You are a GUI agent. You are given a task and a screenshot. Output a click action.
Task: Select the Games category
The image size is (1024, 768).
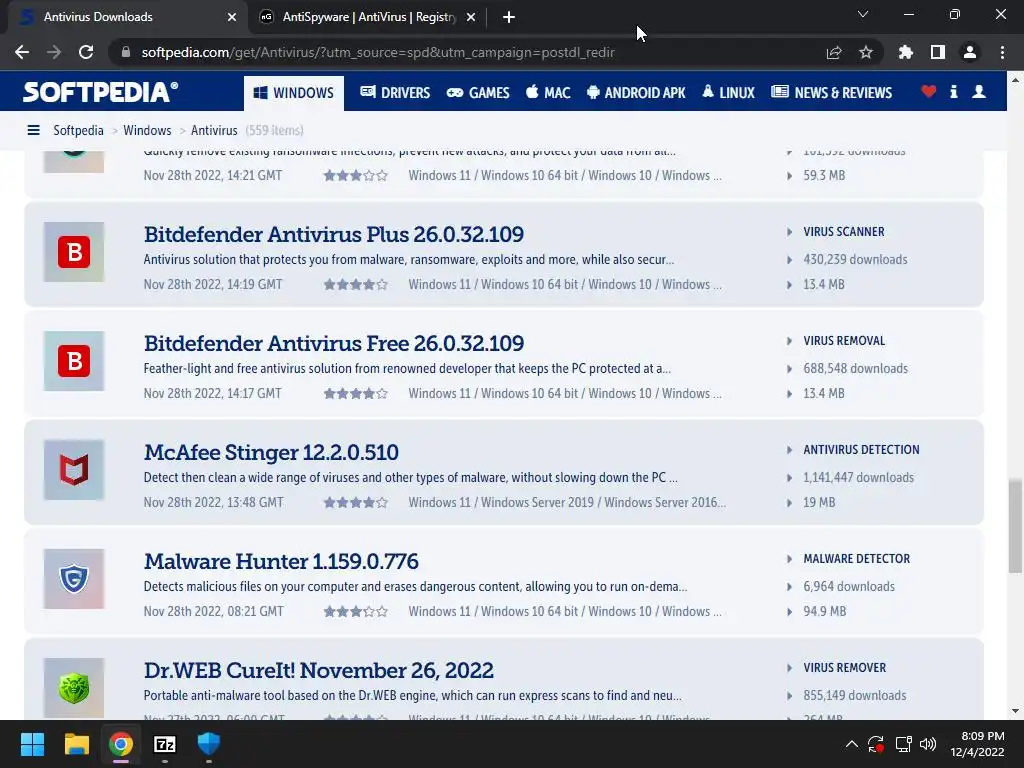(x=478, y=93)
